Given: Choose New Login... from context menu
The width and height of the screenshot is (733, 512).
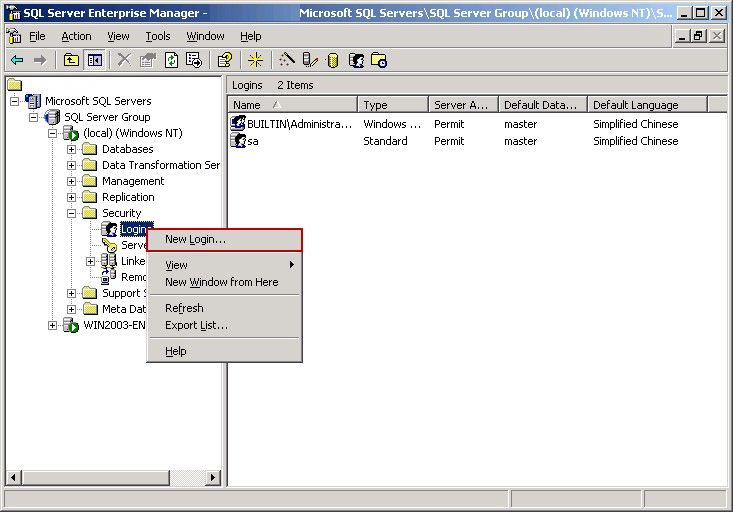Looking at the screenshot, I should [x=224, y=239].
